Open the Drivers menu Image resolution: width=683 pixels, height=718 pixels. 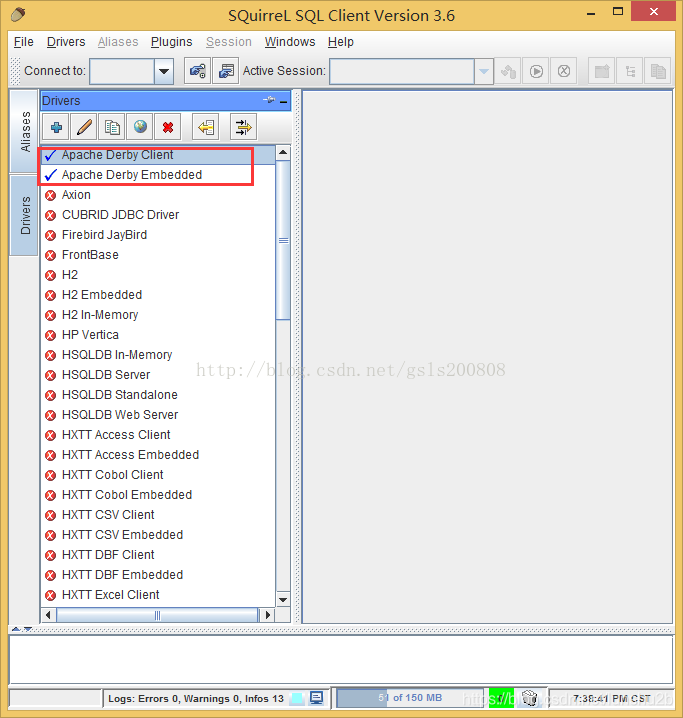pos(66,42)
